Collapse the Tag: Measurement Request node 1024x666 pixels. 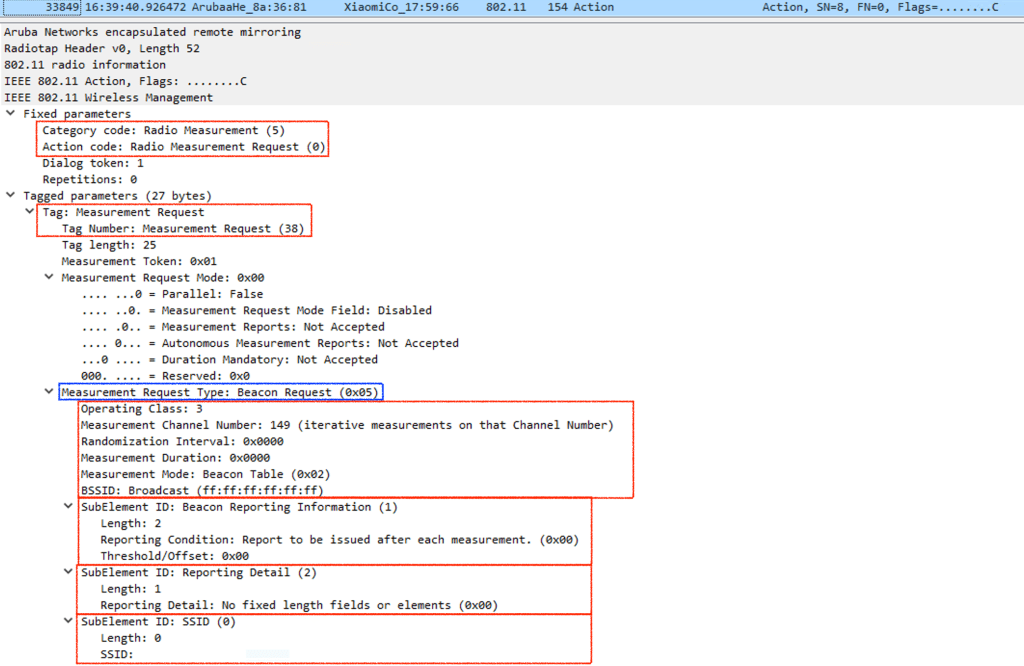(30, 212)
